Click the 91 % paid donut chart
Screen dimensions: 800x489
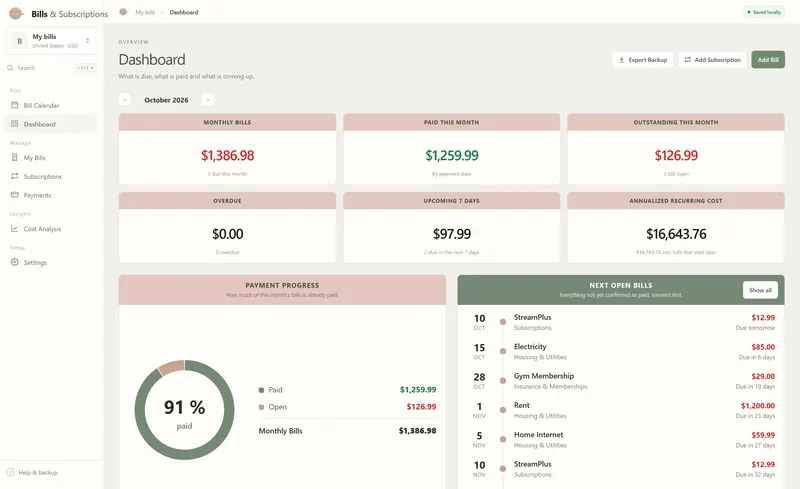click(x=184, y=410)
